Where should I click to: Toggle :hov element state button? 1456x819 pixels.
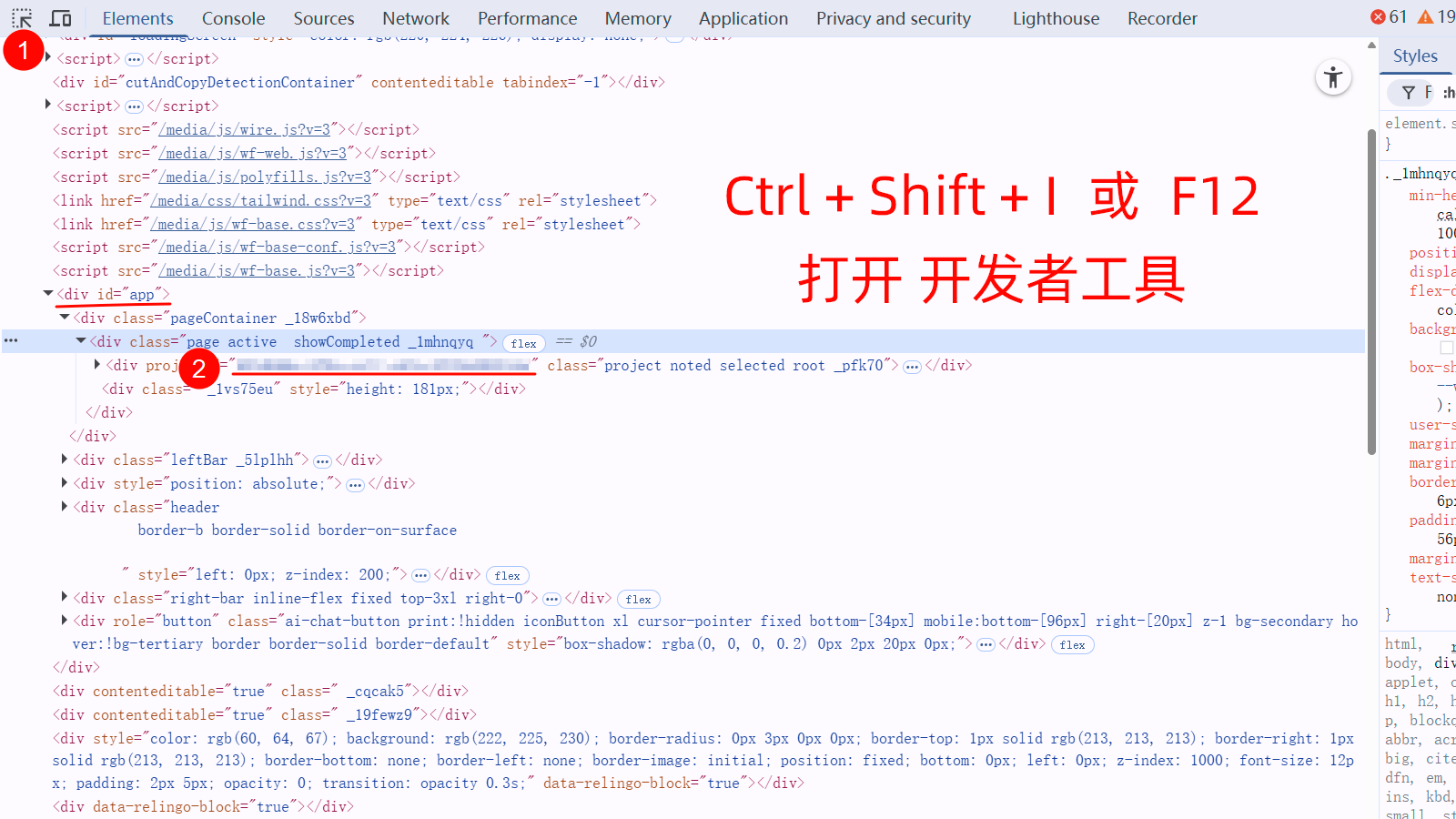point(1448,92)
